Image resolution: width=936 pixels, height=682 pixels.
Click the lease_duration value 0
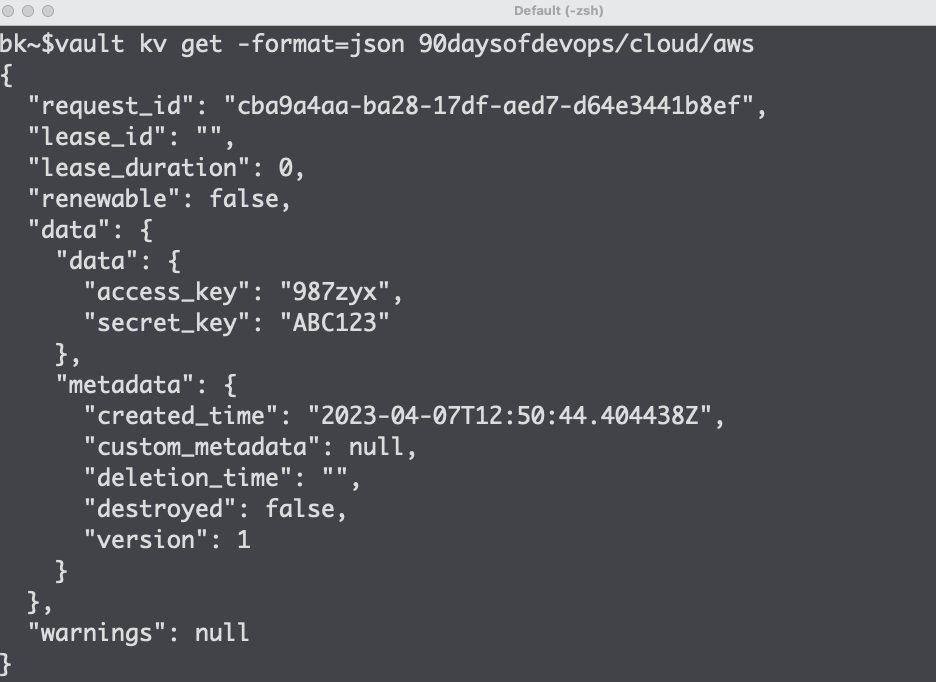coord(285,168)
